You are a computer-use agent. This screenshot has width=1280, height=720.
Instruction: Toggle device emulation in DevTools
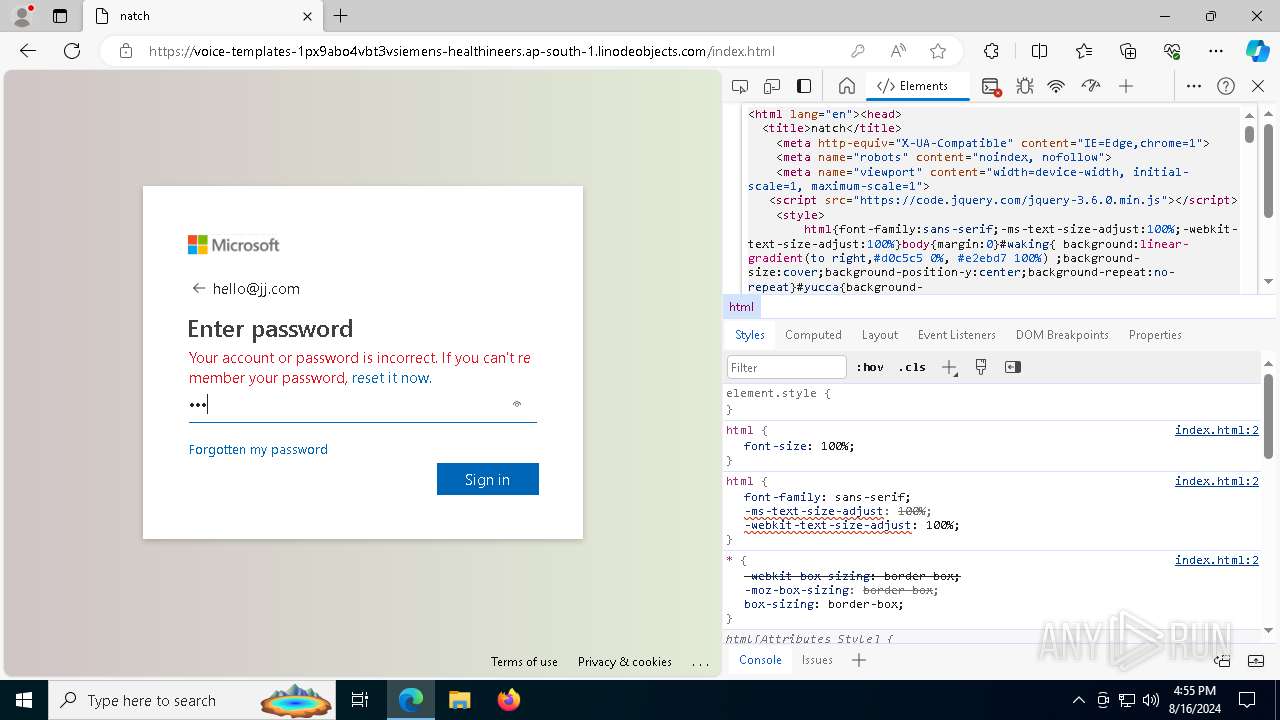pyautogui.click(x=772, y=86)
